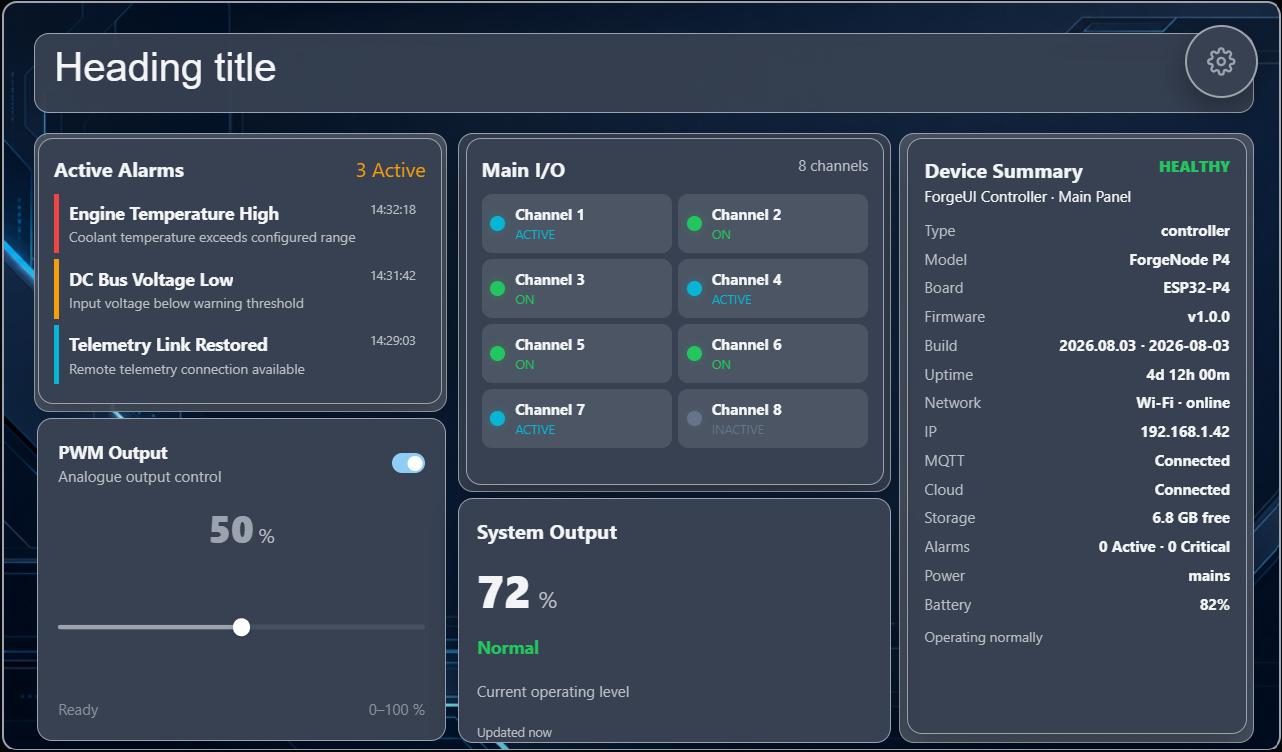The width and height of the screenshot is (1282, 752).
Task: Click the 50 % PWM value
Action: click(241, 530)
